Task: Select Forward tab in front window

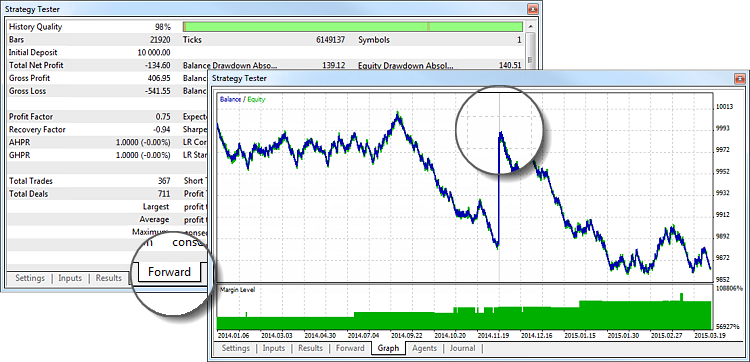Action: pos(350,348)
